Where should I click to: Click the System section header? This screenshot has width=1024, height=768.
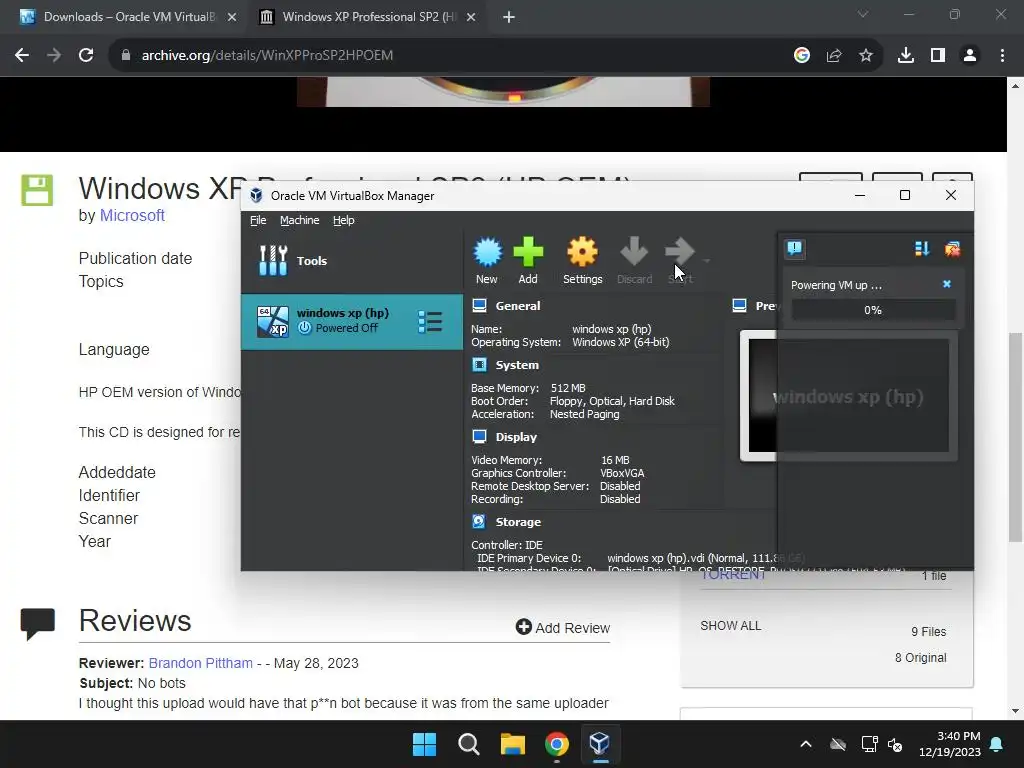[x=517, y=365]
